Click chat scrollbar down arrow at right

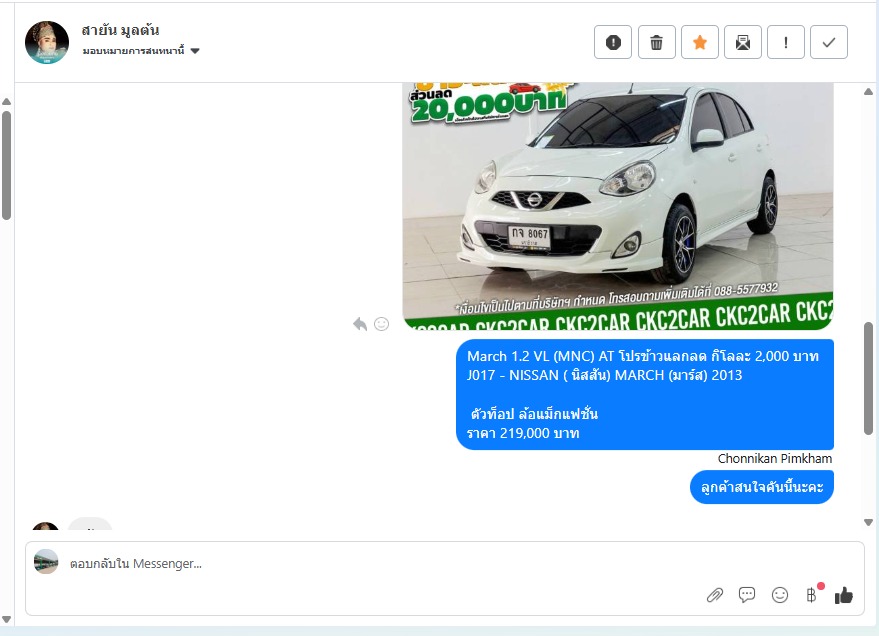(868, 522)
